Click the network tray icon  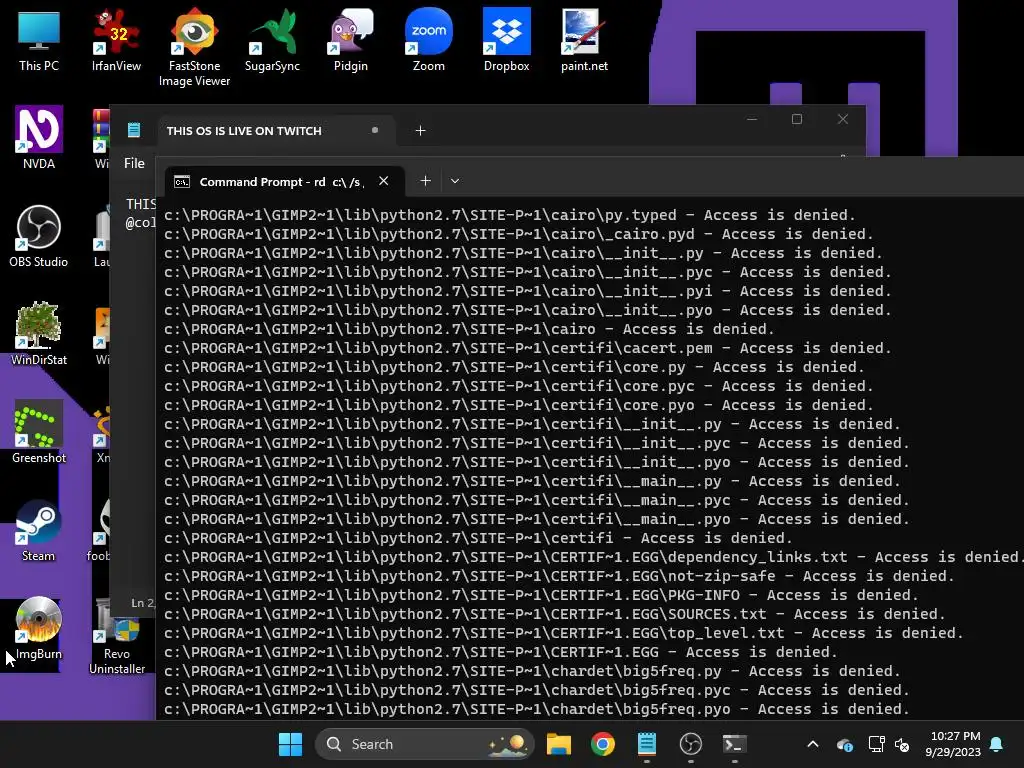[876, 744]
